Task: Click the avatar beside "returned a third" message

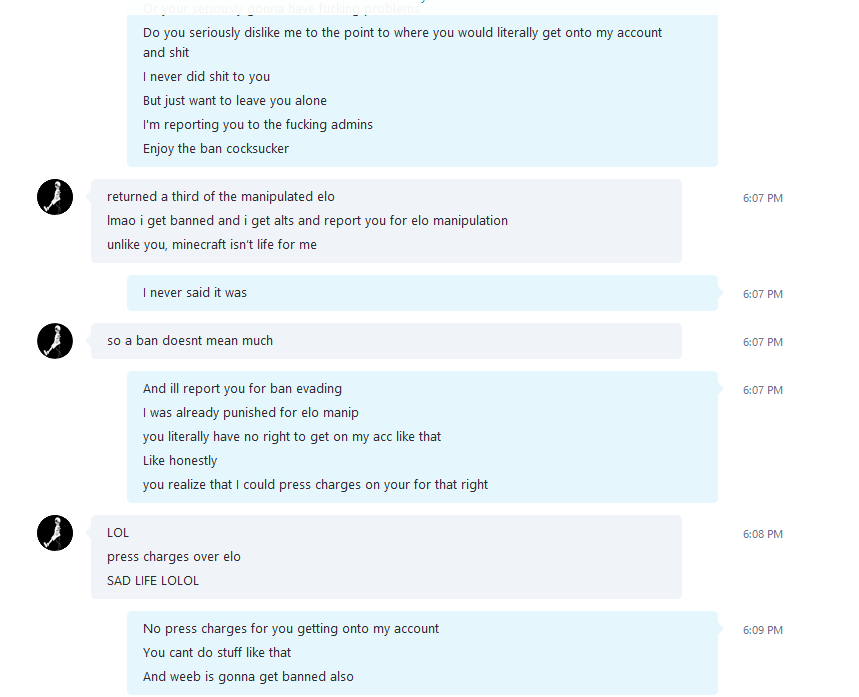Action: click(55, 197)
